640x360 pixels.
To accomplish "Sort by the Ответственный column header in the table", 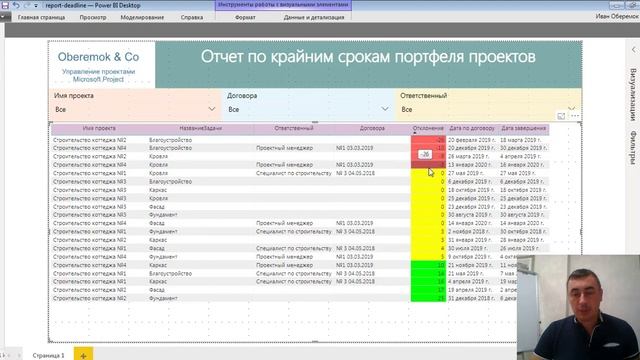I will point(294,128).
